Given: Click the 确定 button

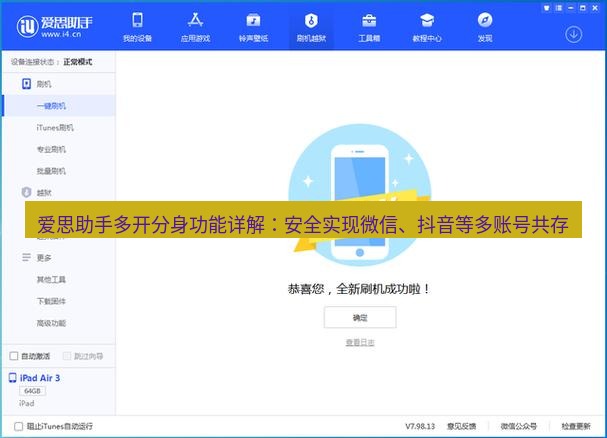Looking at the screenshot, I should pyautogui.click(x=360, y=318).
